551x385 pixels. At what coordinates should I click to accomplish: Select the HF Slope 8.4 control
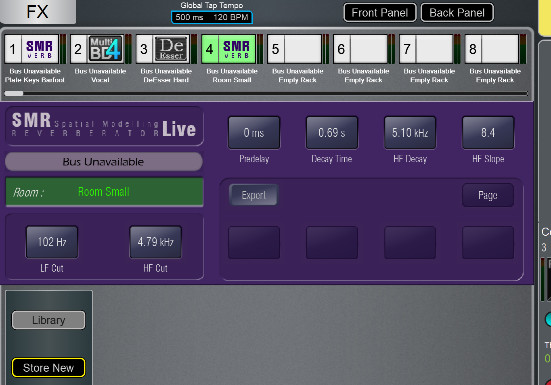[488, 133]
